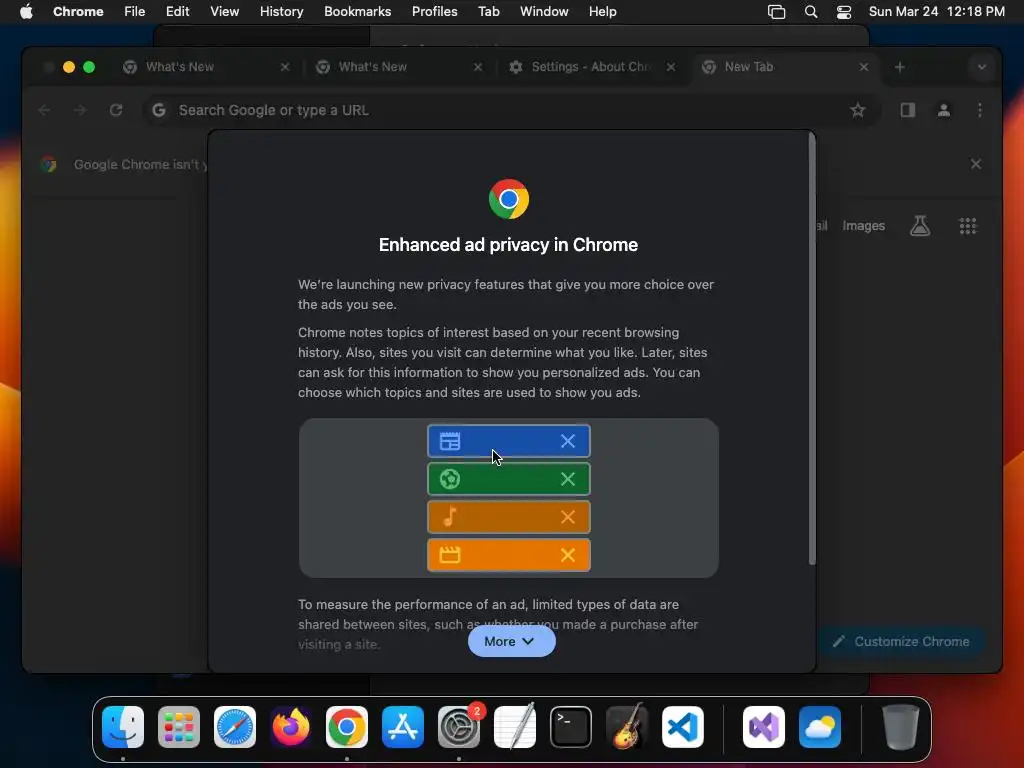Remove the green sports topic card
Viewport: 1024px width, 768px height.
[x=568, y=479]
